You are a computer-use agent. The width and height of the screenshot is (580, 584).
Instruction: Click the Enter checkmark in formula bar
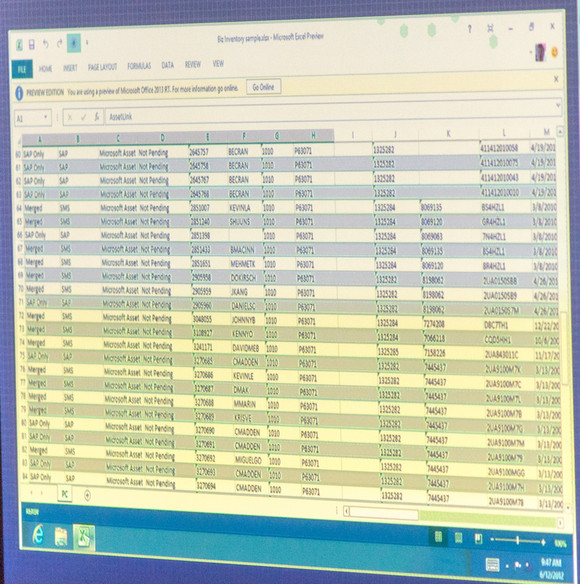coord(83,117)
